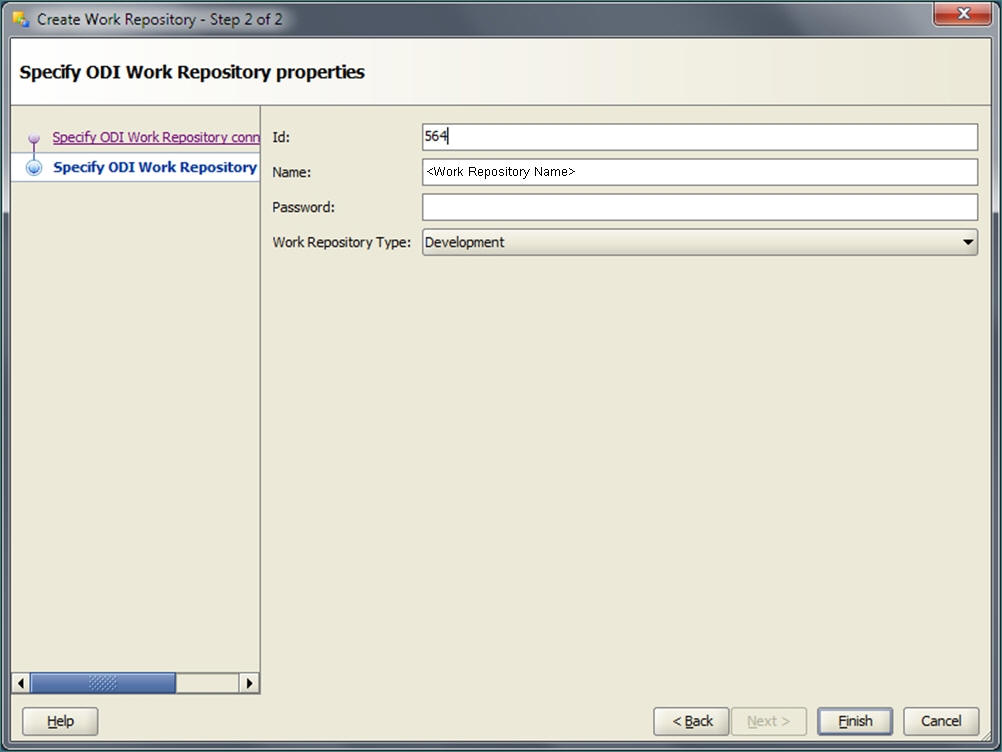Screen dimensions: 1002x752
Task: Open the Work Repository Type dropdown
Action: [x=700, y=242]
